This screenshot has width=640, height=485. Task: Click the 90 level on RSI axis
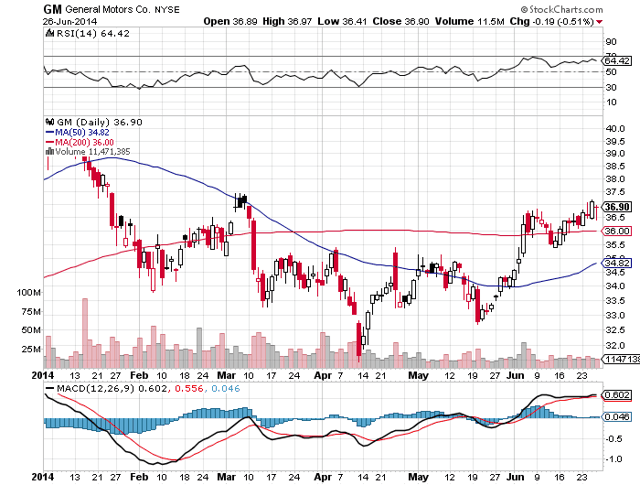(x=611, y=42)
